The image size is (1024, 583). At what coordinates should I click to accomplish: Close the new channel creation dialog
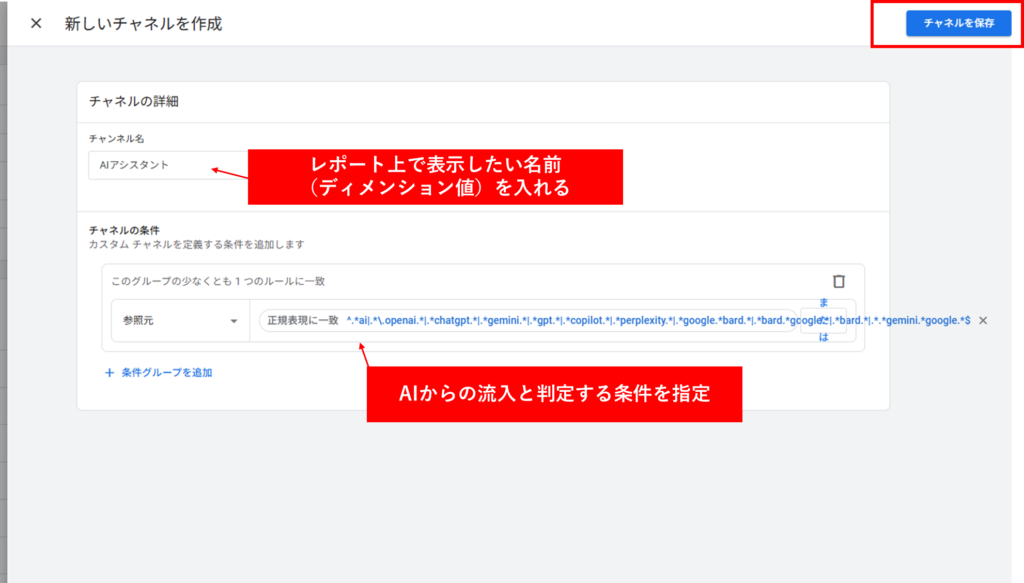pos(36,23)
